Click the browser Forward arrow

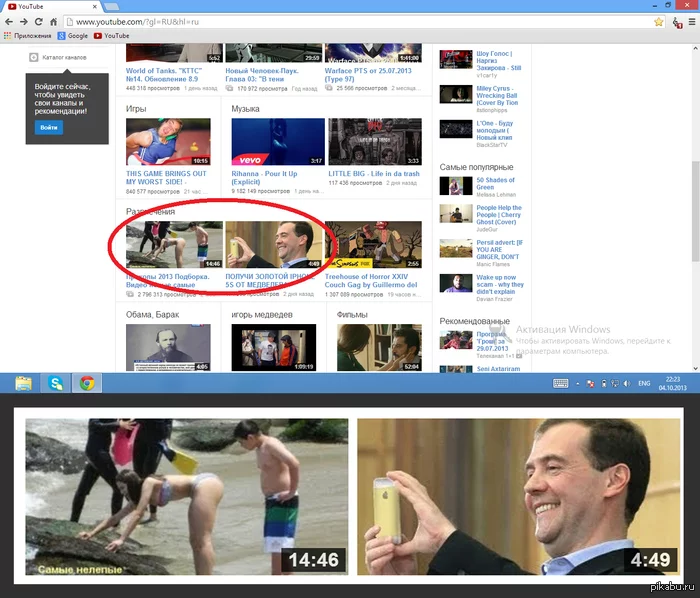coord(24,21)
